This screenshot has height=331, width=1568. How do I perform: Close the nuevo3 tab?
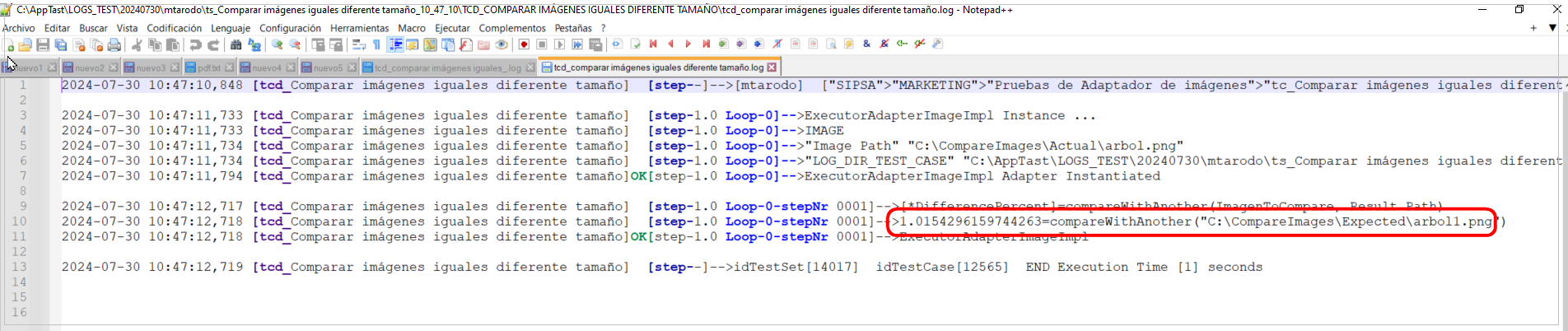(x=175, y=68)
